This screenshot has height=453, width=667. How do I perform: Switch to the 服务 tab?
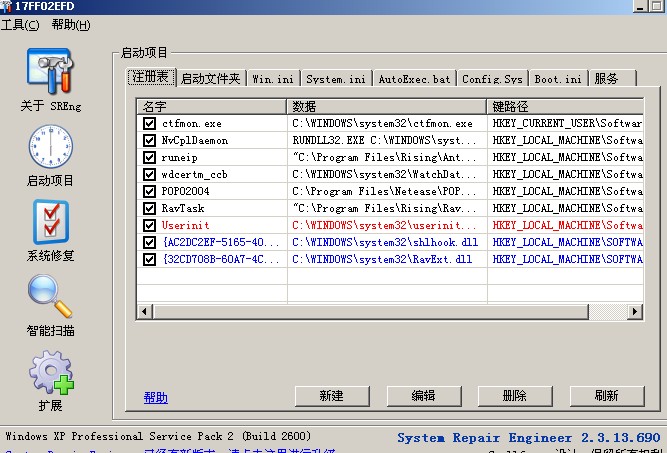click(612, 79)
